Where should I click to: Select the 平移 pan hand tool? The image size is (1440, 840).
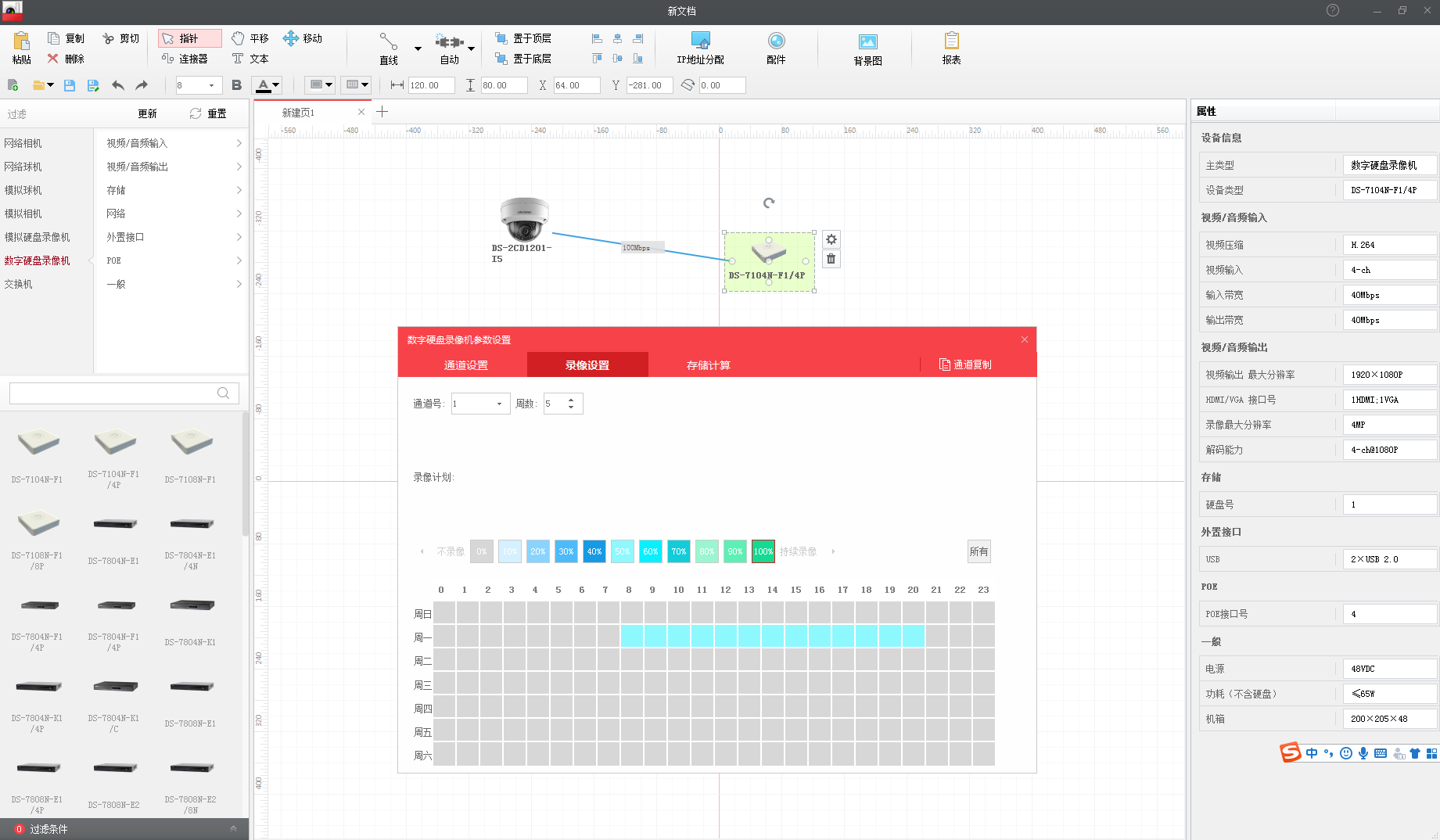click(250, 38)
